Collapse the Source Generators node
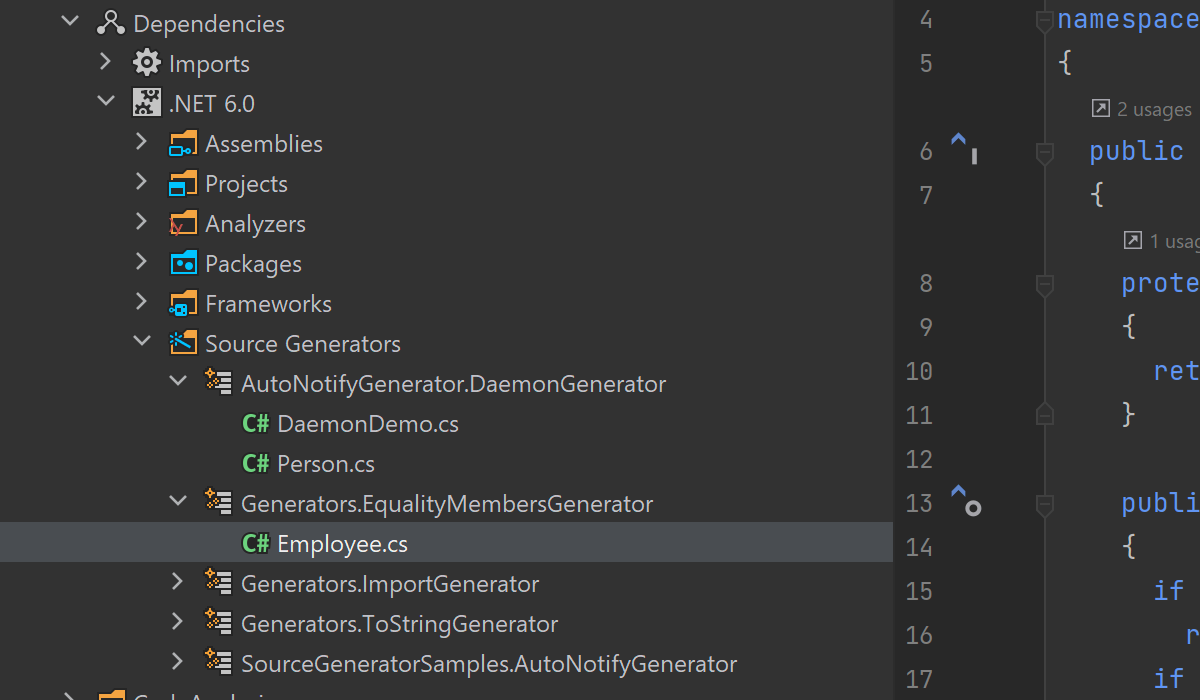1200x700 pixels. pos(142,342)
